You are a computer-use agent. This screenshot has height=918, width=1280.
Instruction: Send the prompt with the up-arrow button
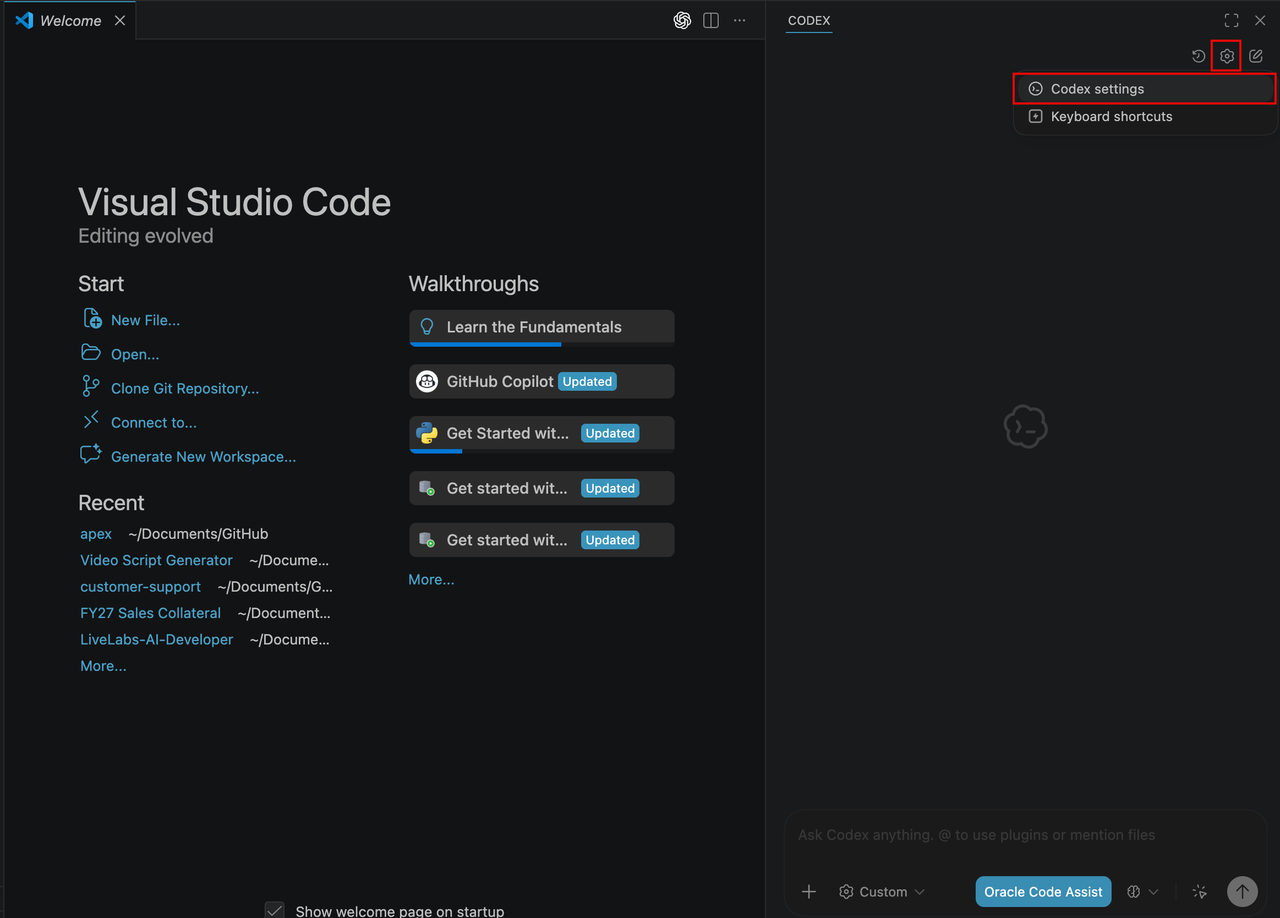tap(1242, 891)
